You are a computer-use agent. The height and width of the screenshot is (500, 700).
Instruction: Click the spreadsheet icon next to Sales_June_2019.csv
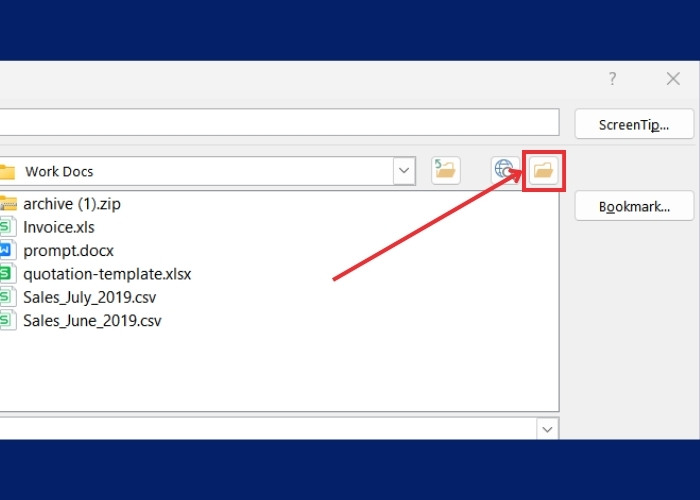tap(8, 320)
